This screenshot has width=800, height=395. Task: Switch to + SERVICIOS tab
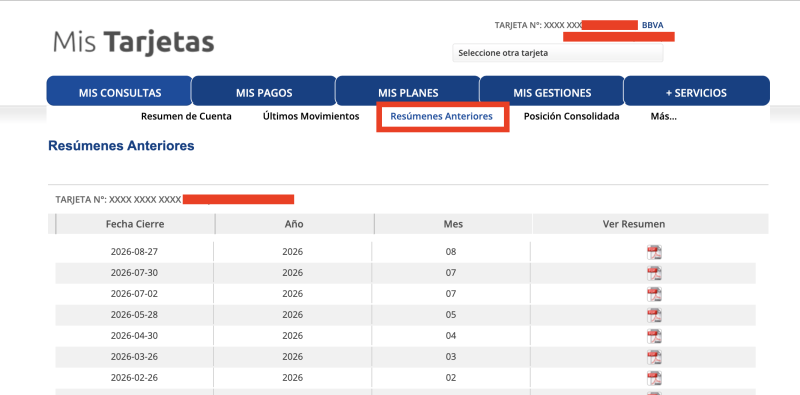(x=696, y=91)
